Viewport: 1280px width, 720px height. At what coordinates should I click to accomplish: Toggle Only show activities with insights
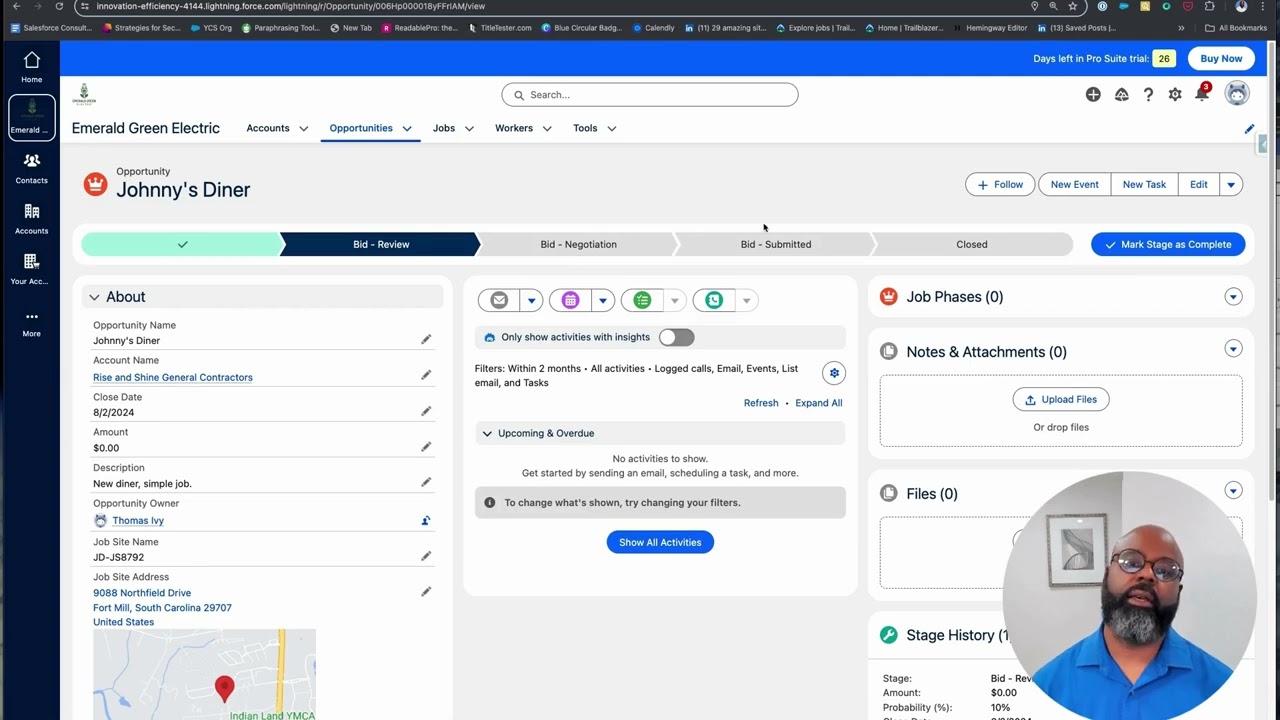tap(676, 337)
